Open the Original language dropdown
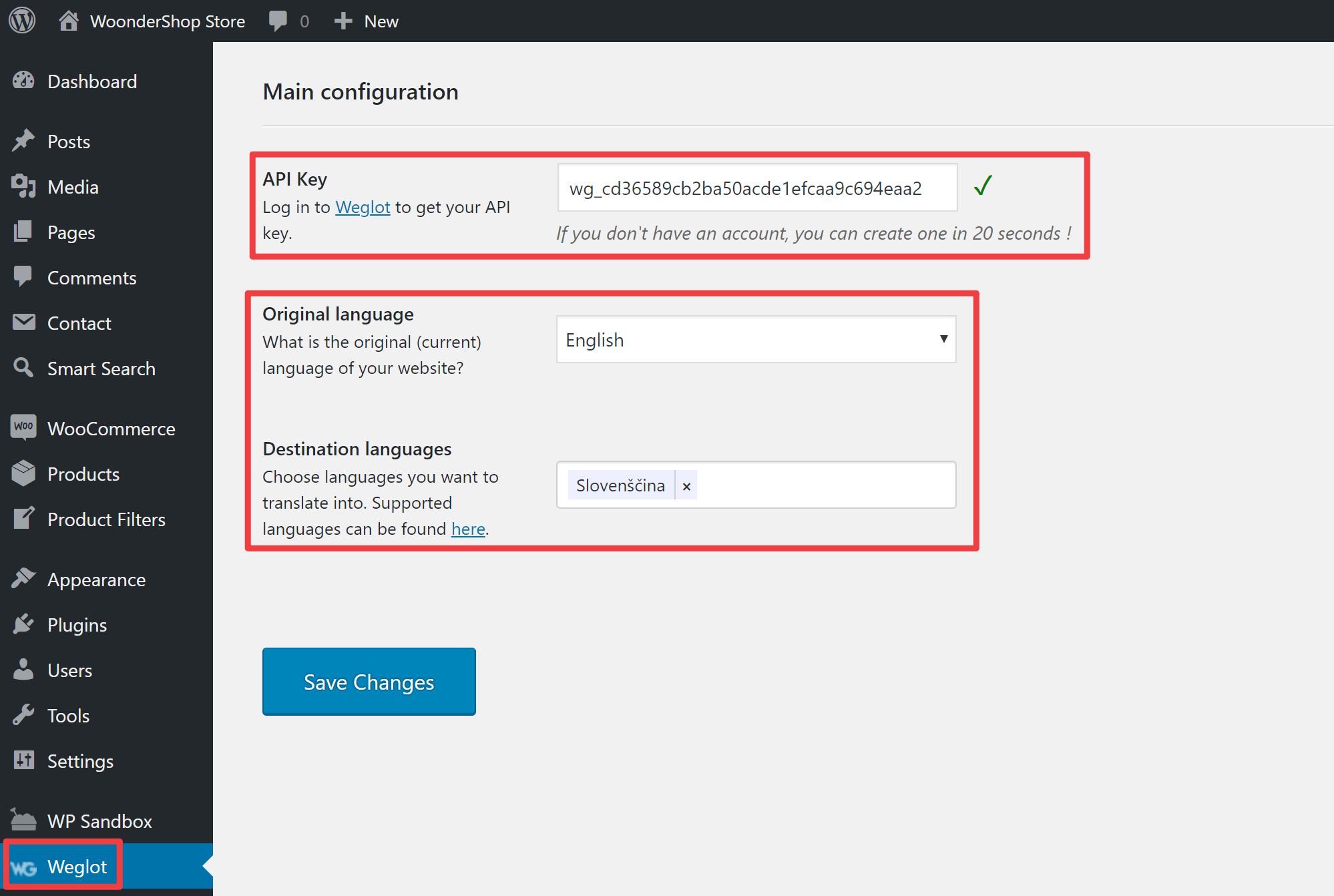 click(x=756, y=340)
